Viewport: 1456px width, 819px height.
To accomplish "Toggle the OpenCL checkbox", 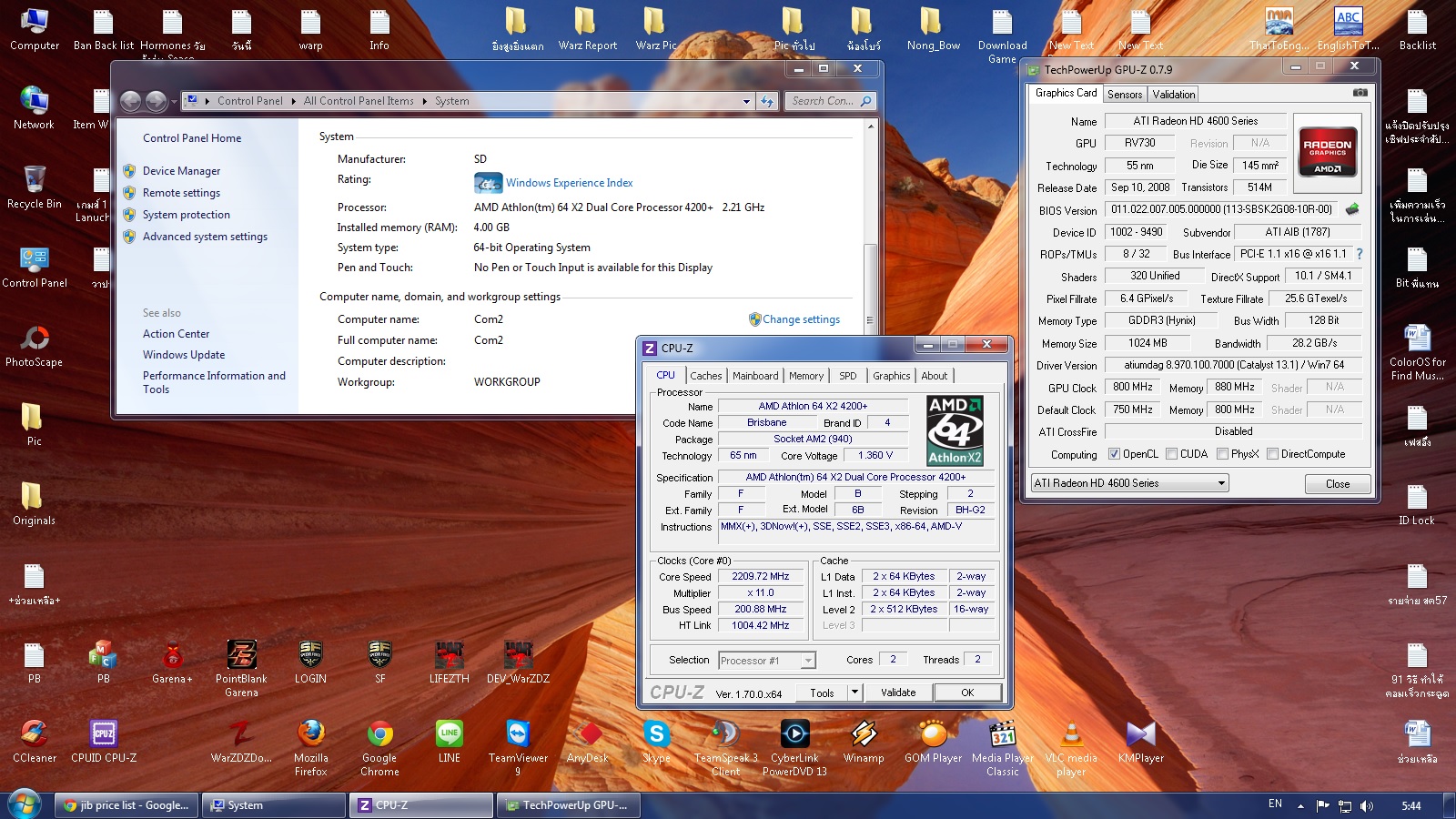I will coord(1114,454).
